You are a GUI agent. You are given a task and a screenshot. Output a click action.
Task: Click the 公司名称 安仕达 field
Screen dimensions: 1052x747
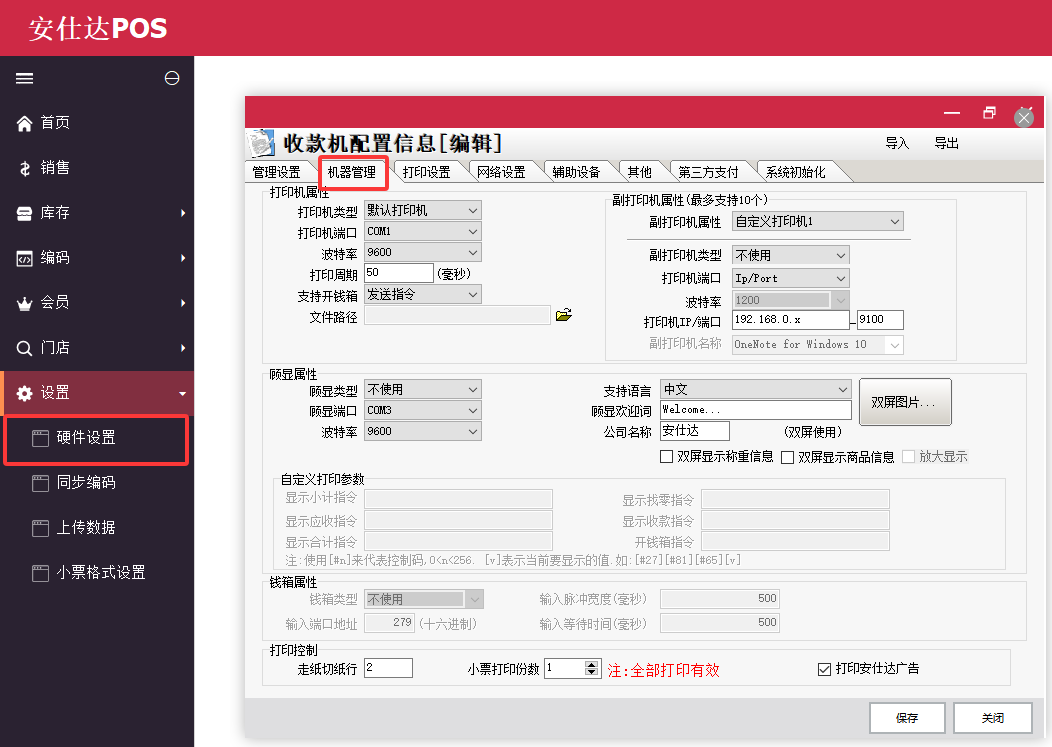pos(694,430)
